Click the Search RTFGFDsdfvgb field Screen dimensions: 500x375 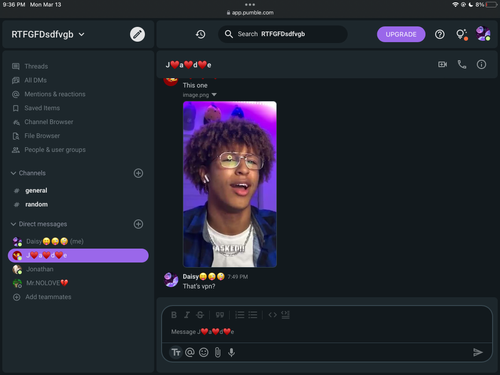point(283,34)
